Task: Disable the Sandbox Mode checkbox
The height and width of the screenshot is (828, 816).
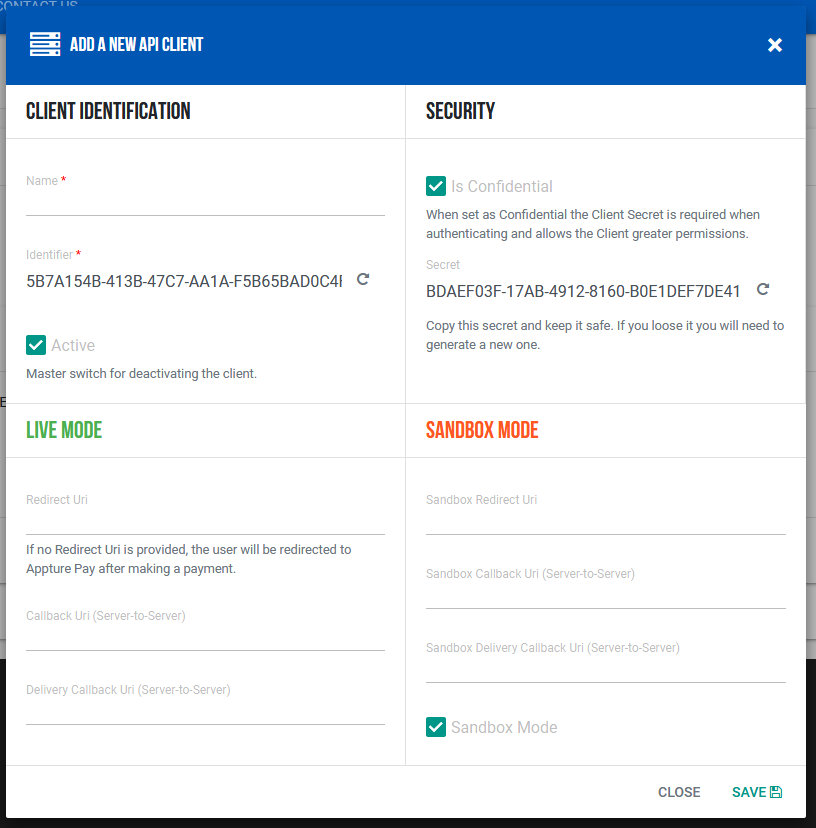Action: click(x=436, y=727)
